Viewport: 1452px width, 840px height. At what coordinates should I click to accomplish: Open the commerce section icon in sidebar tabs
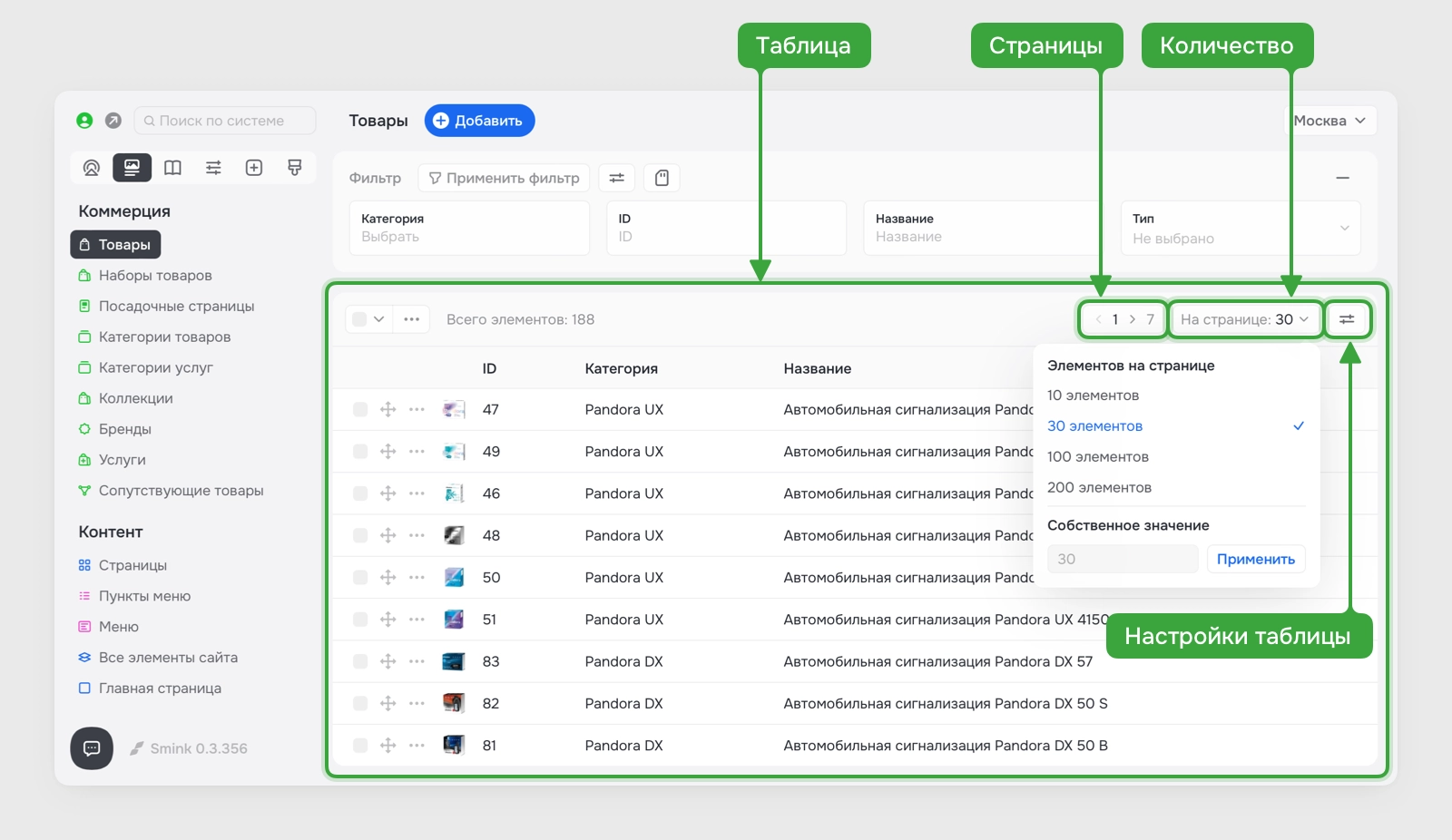pos(132,168)
